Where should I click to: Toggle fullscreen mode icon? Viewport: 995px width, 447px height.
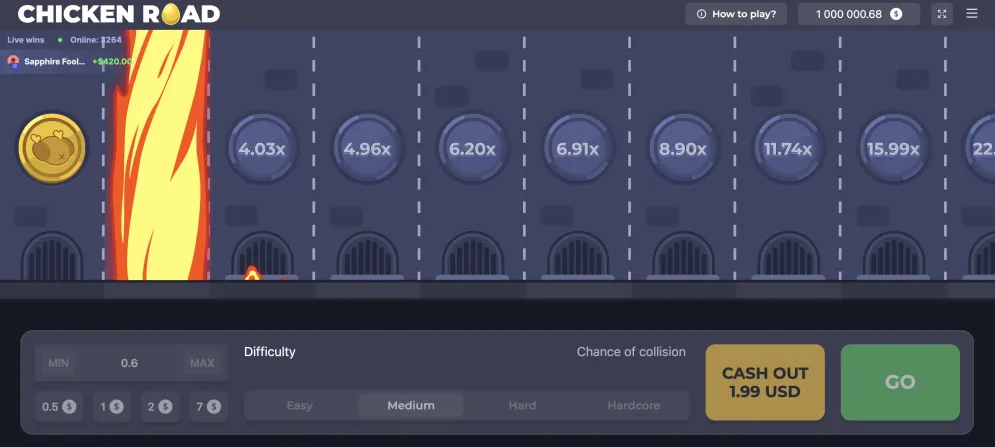coord(942,14)
